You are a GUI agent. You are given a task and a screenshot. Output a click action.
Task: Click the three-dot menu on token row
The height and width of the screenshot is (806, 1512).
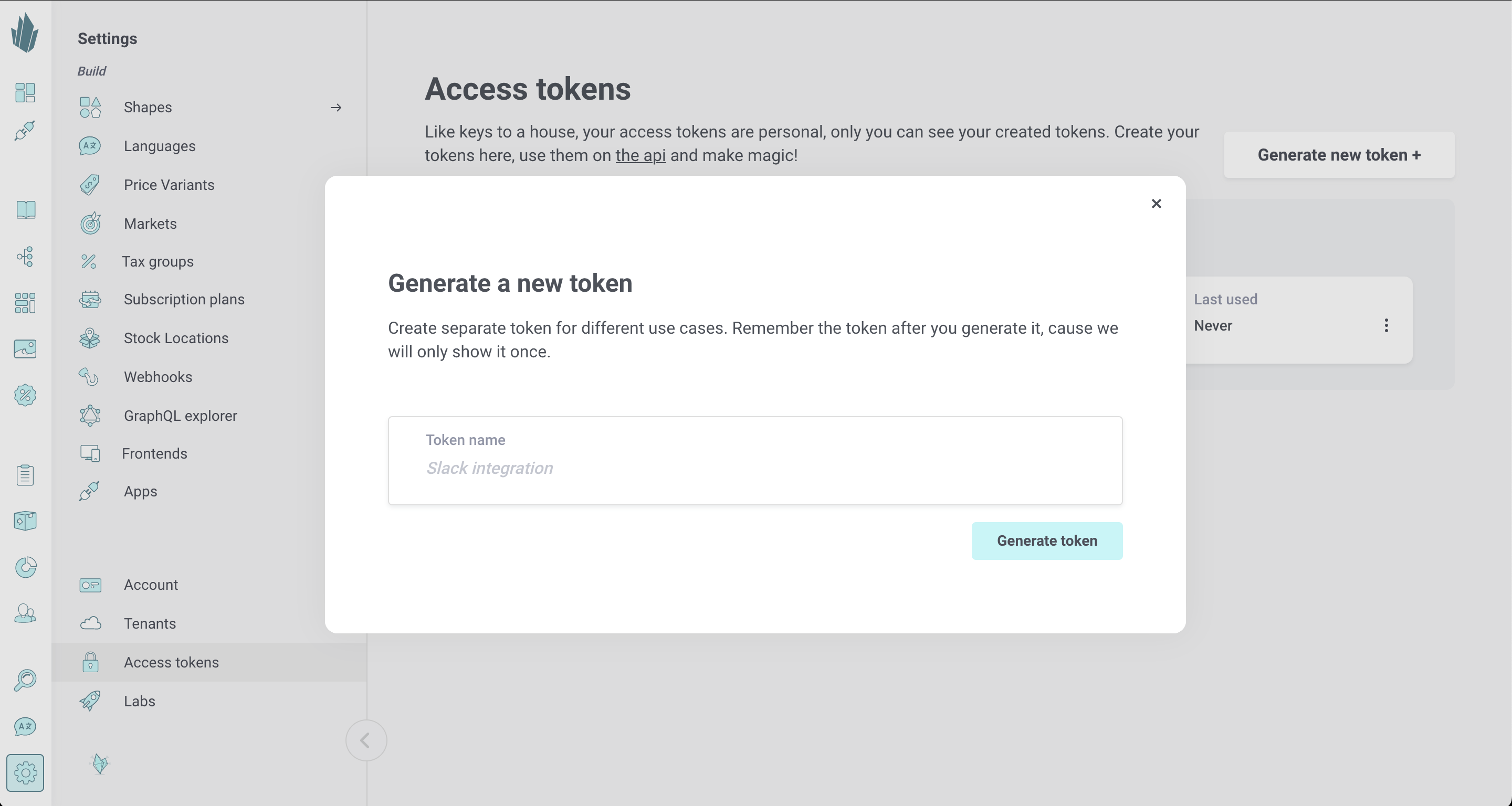click(1387, 325)
